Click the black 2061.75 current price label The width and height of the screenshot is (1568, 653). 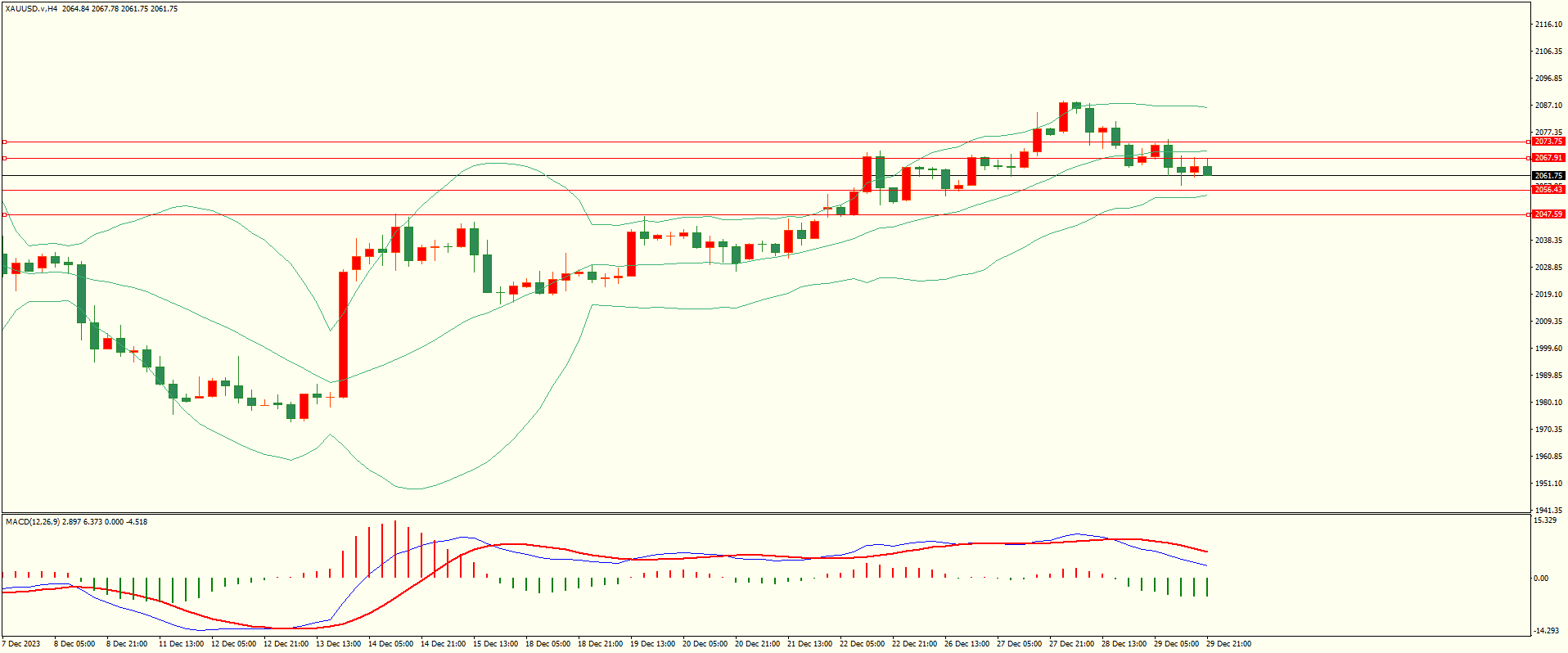pos(1548,175)
